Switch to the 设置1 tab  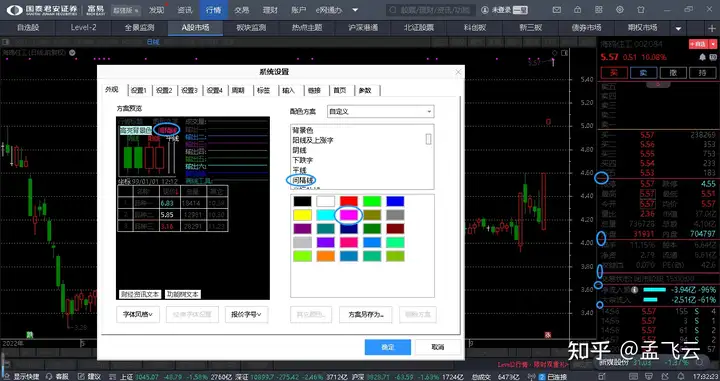coord(139,90)
